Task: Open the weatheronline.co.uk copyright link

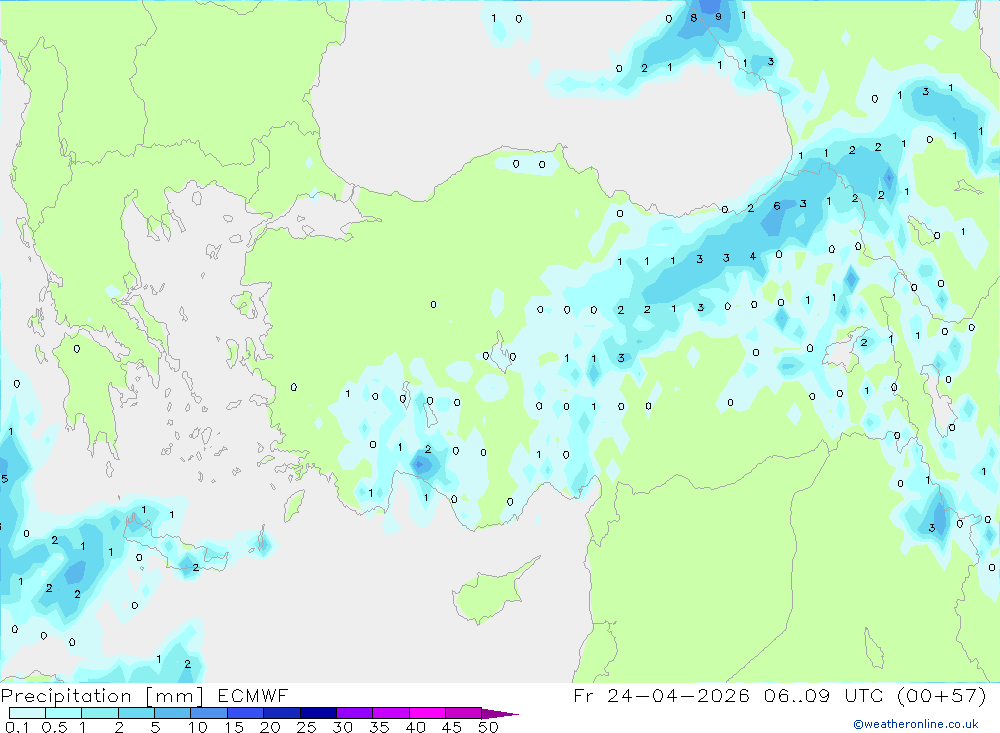Action: tap(916, 724)
